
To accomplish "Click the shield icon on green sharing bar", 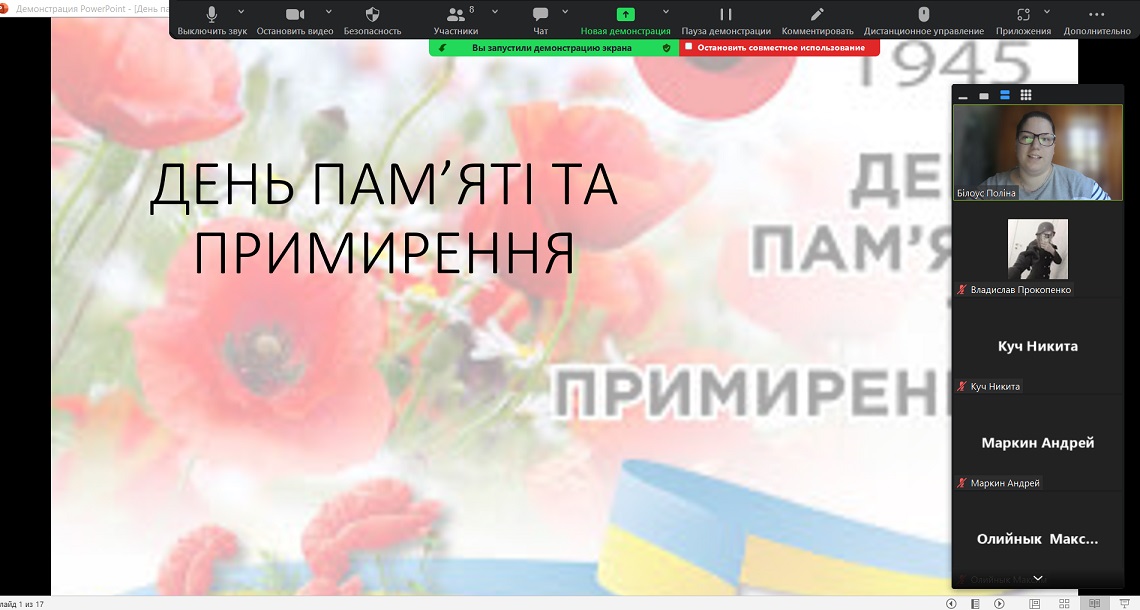I will 666,47.
